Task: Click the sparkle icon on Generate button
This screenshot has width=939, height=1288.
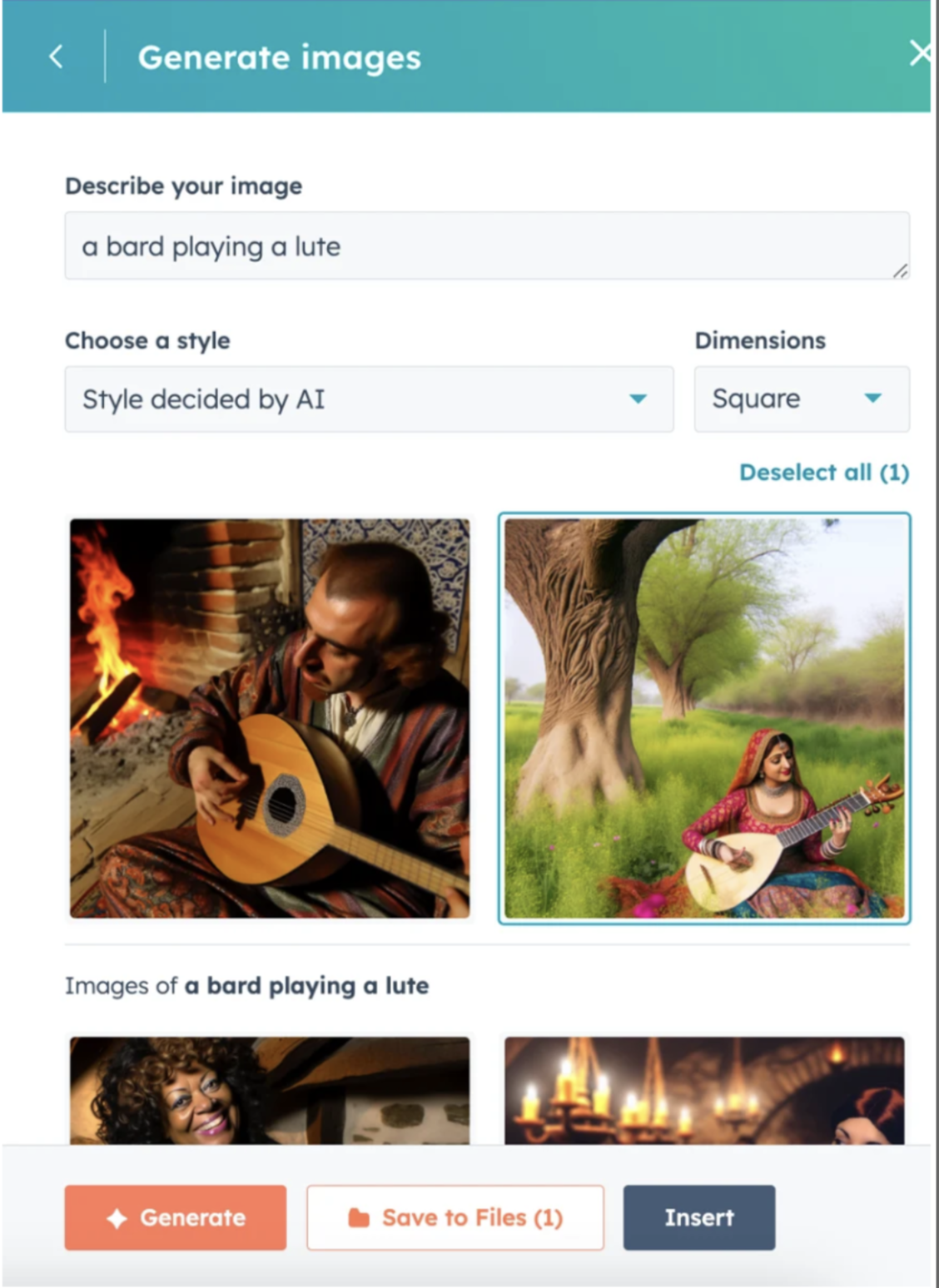Action: tap(117, 1218)
